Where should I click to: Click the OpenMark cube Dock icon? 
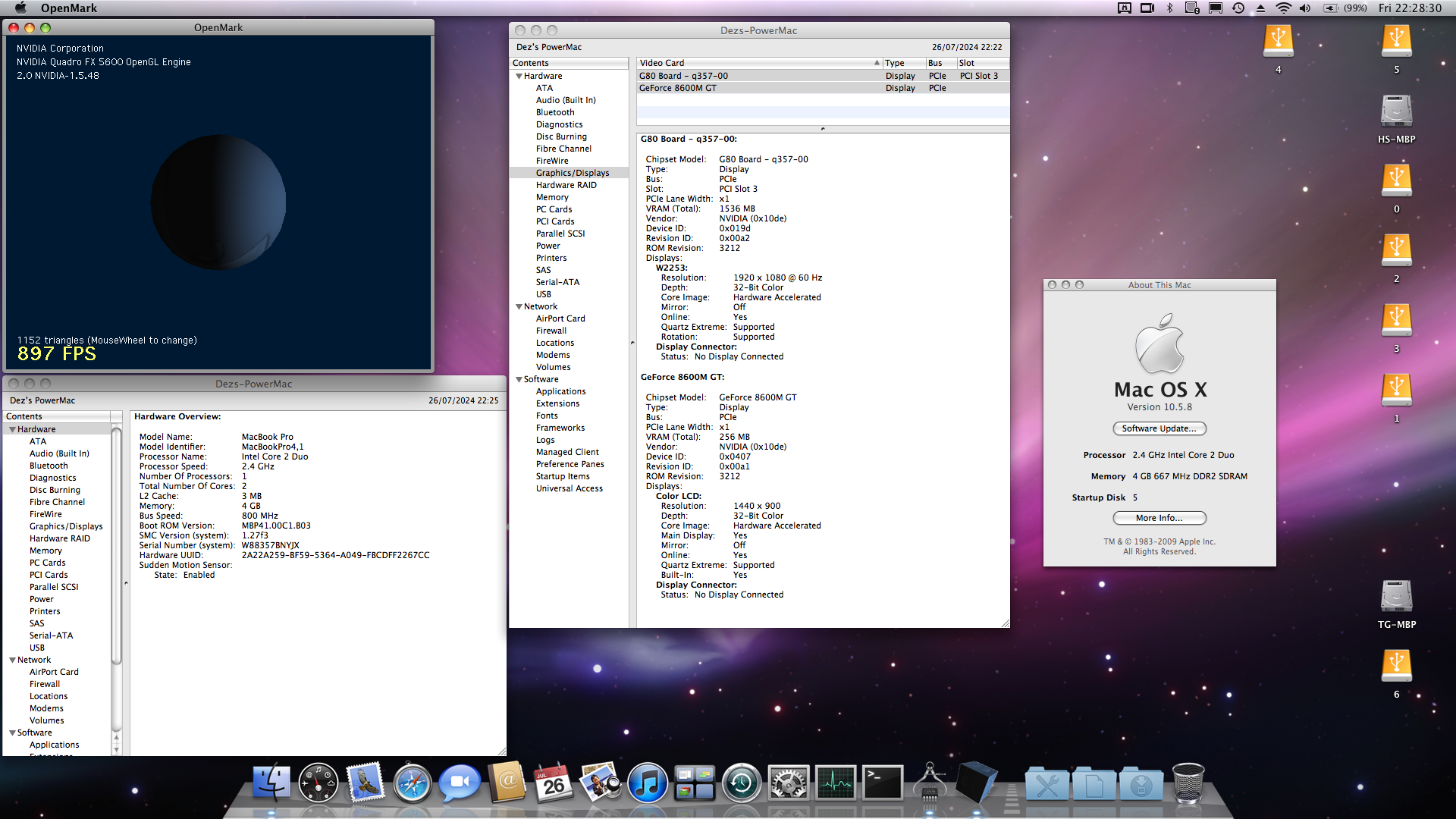(976, 782)
